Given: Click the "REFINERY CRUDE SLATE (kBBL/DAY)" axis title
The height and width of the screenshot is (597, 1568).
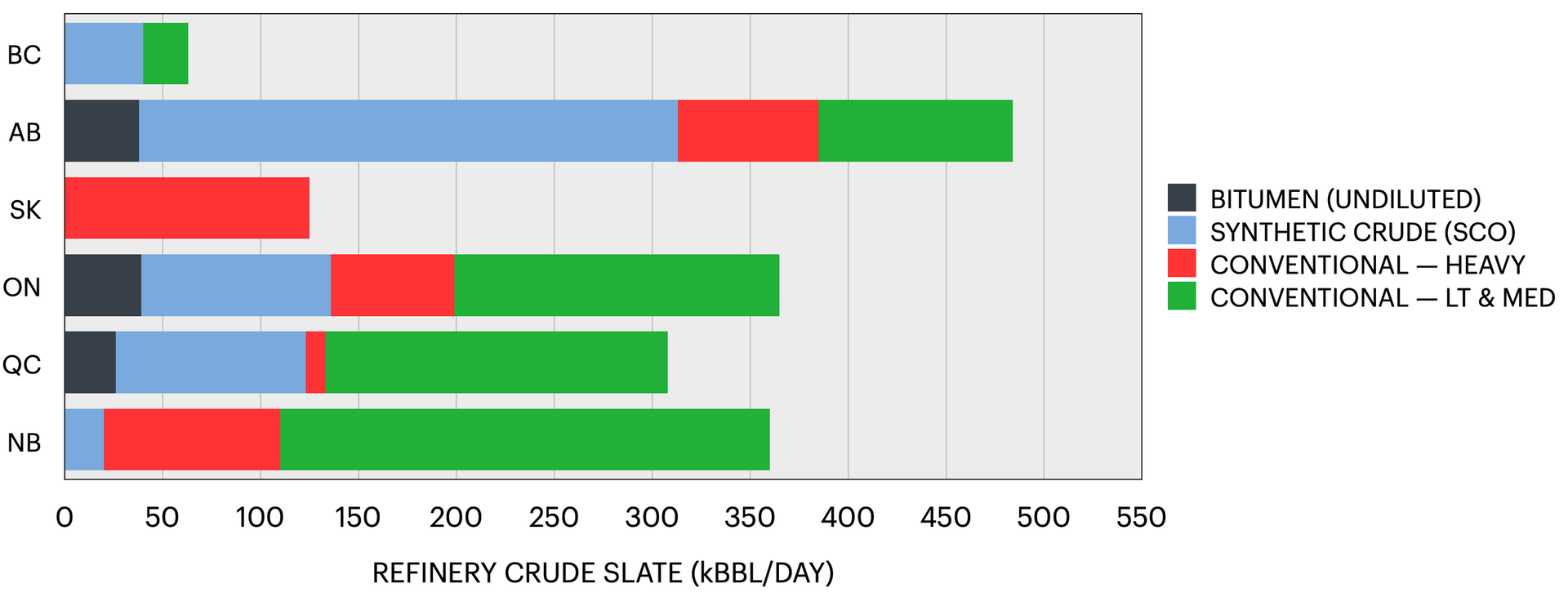Looking at the screenshot, I should (603, 573).
